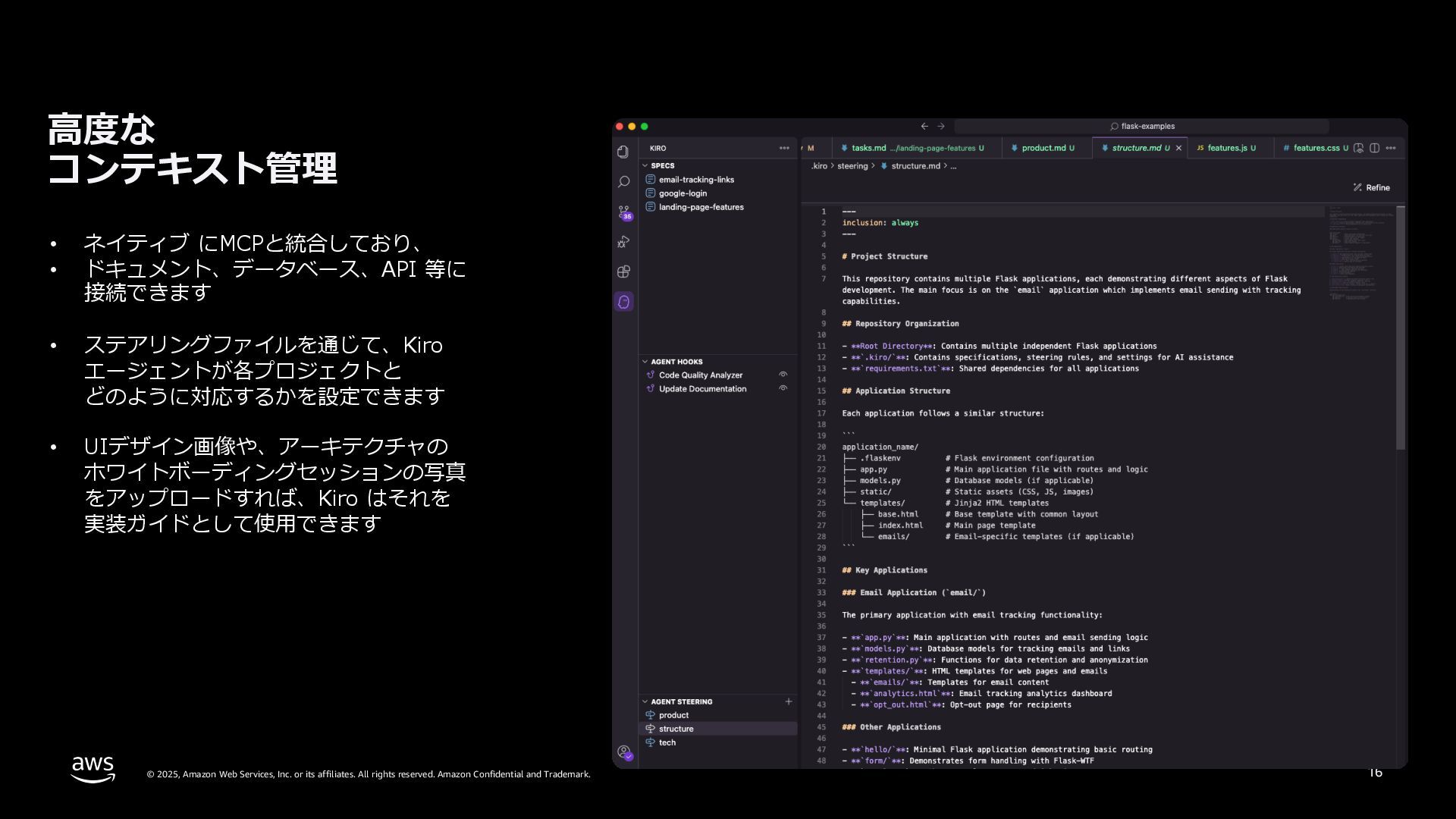Click the '## Key Applications' heading
1456x819 pixels.
click(884, 570)
